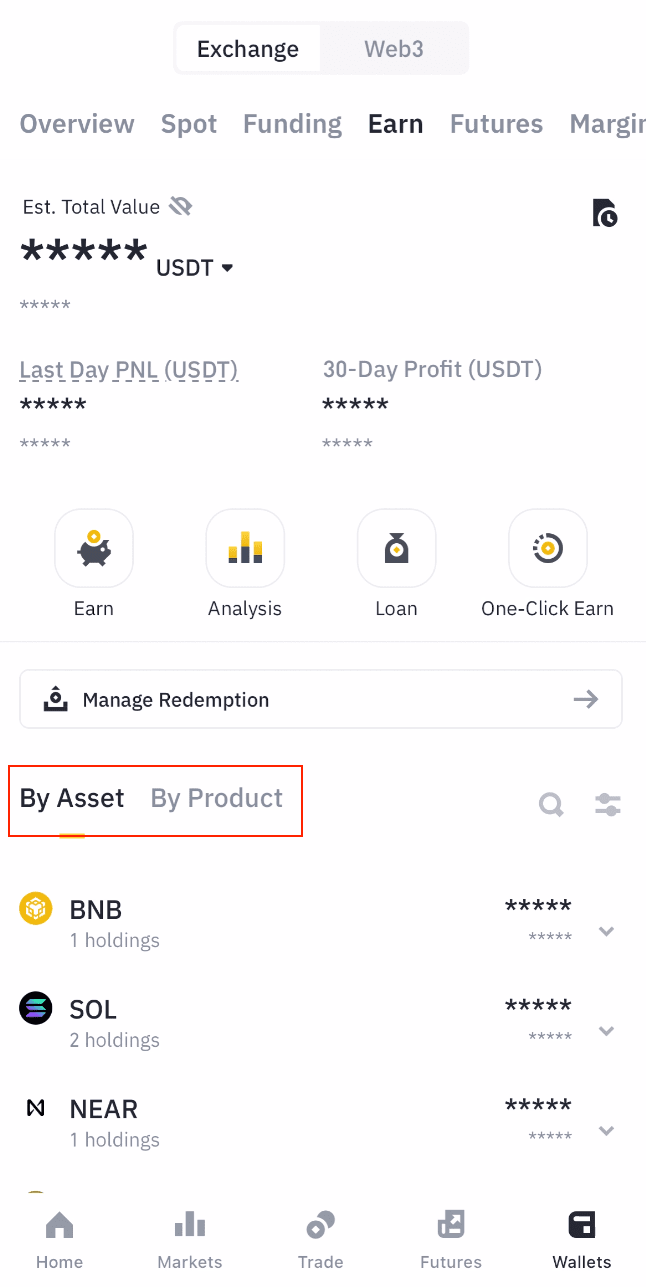Go to Markets in bottom navigation
The image size is (646, 1287).
coord(190,1240)
